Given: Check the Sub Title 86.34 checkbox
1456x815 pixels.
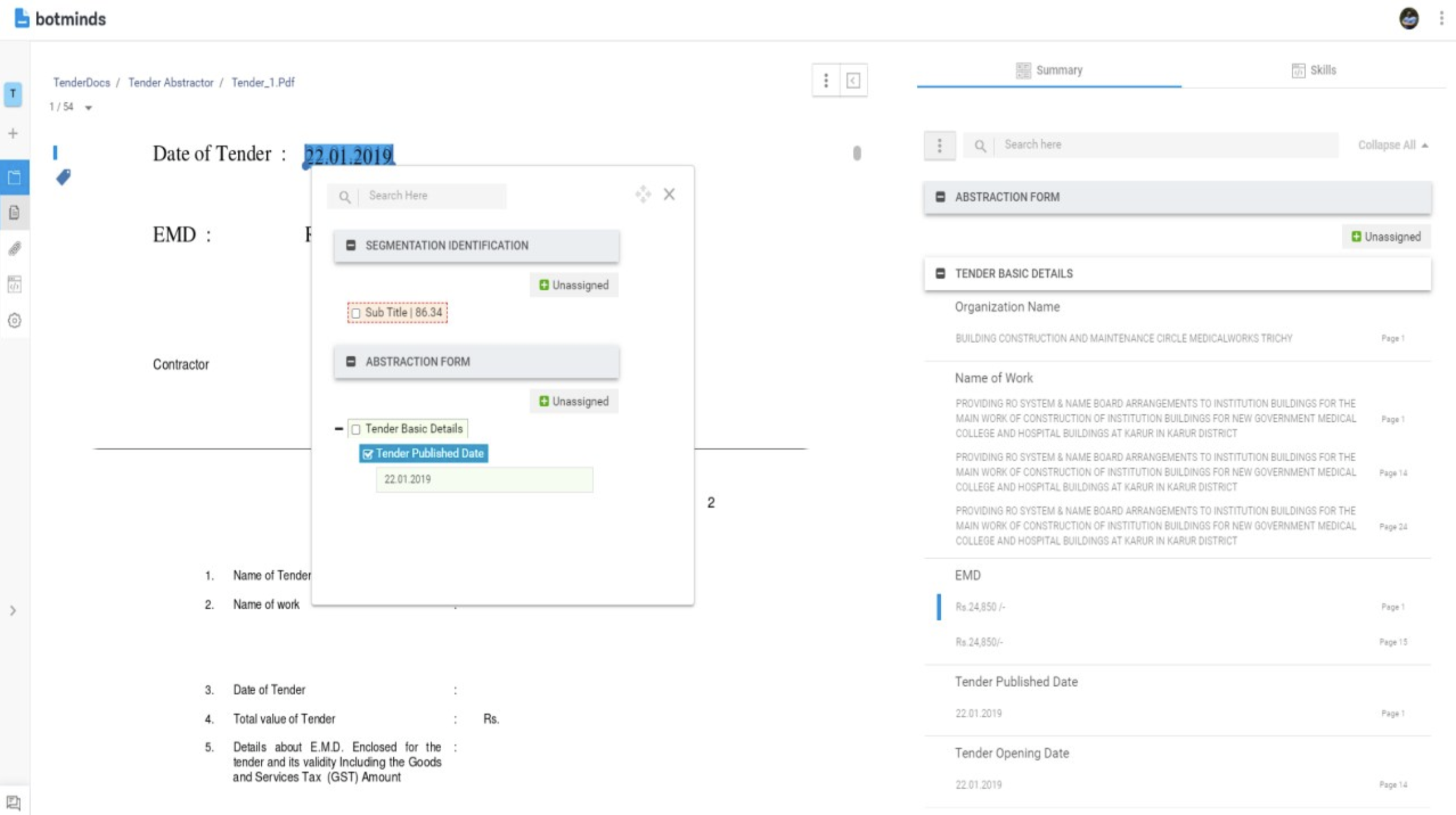Looking at the screenshot, I should [356, 313].
